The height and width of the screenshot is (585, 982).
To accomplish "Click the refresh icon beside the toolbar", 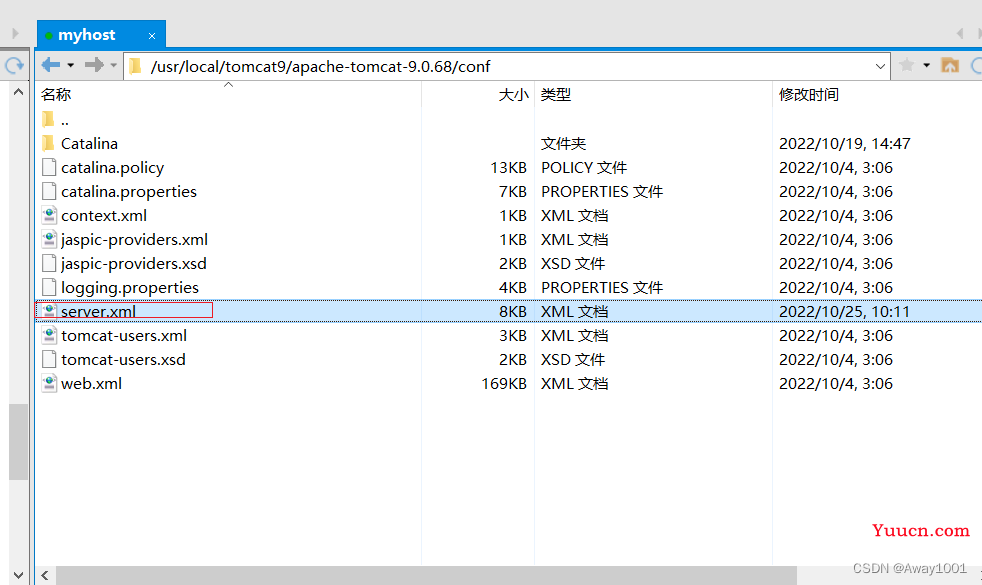I will click(x=14, y=65).
